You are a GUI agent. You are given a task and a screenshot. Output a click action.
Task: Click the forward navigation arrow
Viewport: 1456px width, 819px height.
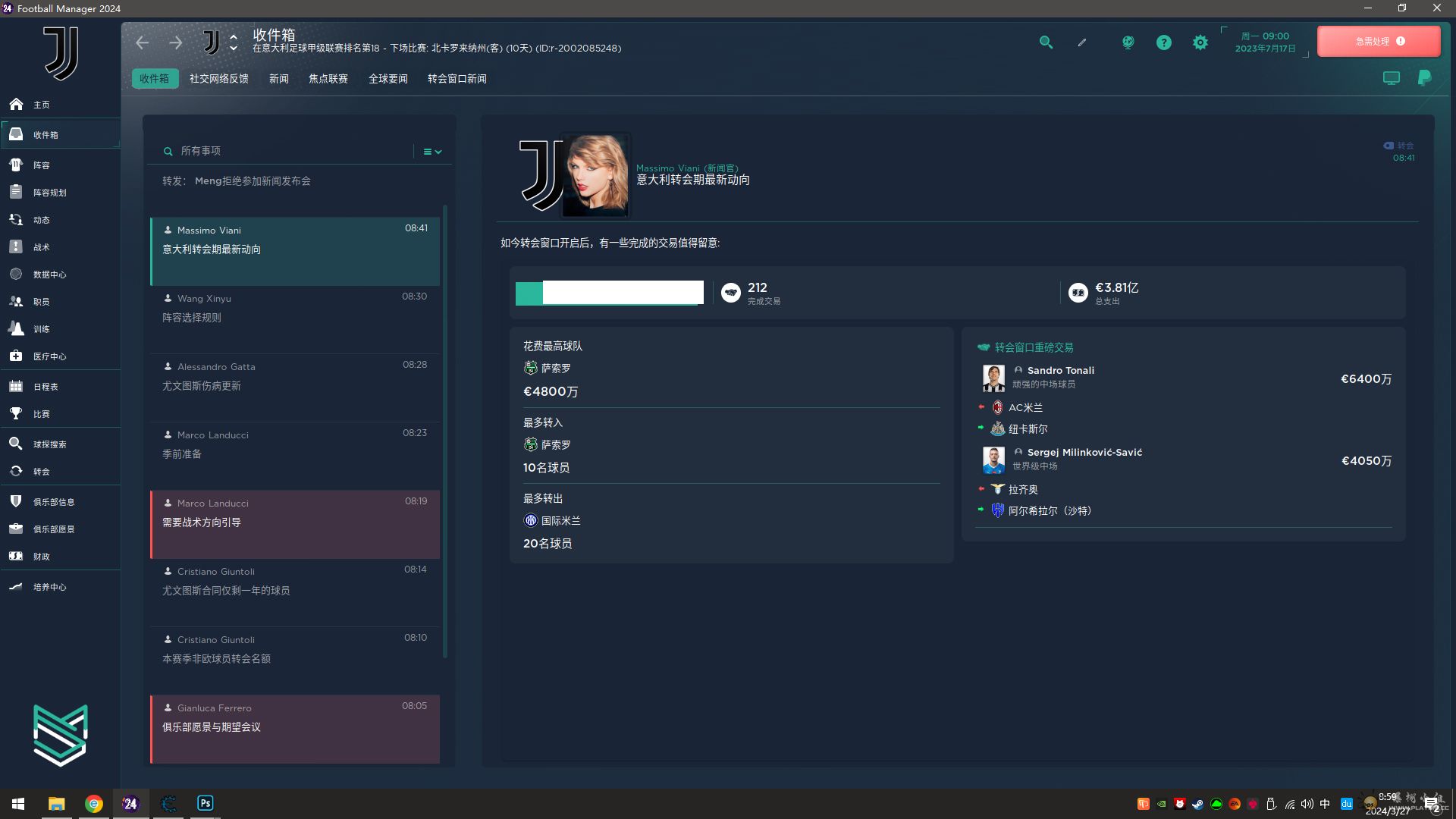pyautogui.click(x=175, y=42)
